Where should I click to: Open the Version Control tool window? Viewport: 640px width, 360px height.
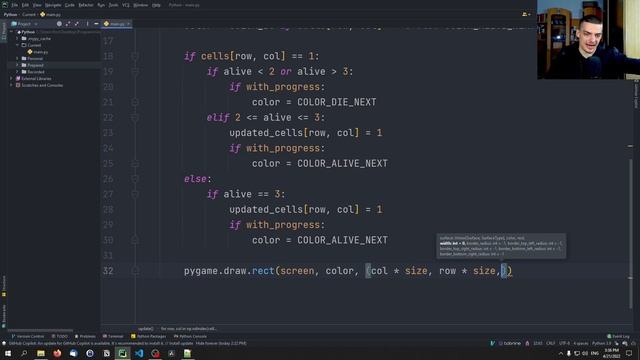tap(28, 336)
